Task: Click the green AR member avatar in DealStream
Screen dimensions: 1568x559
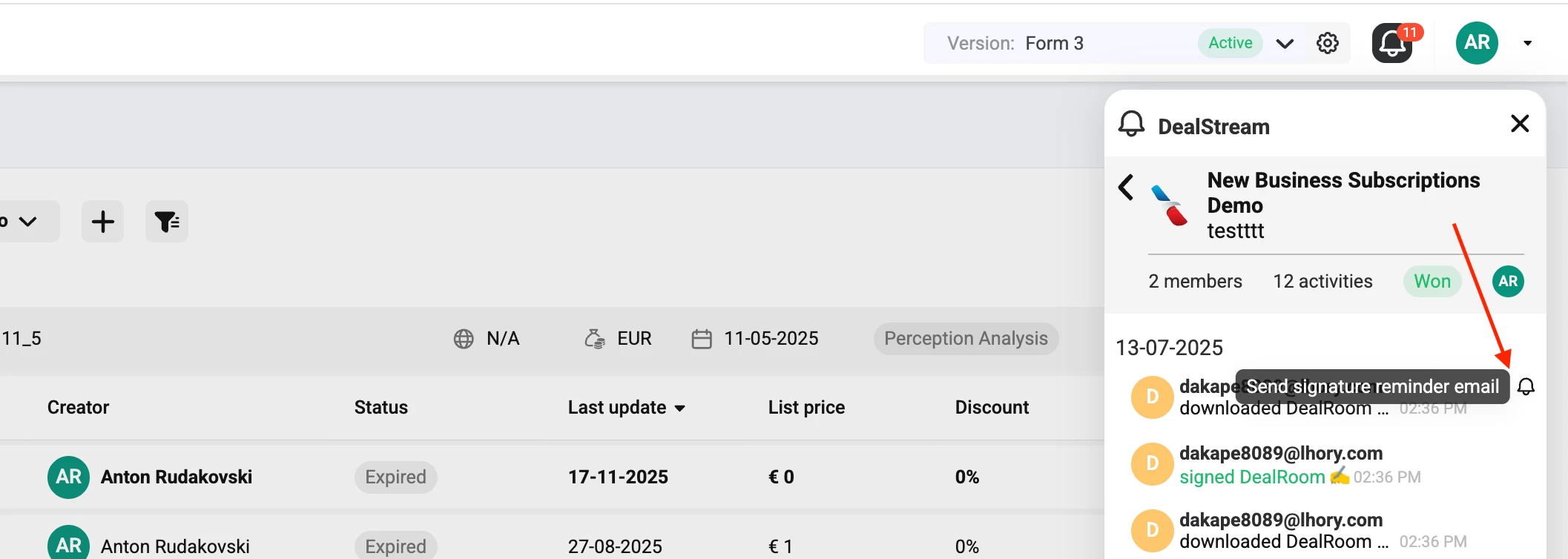Action: coord(1507,282)
